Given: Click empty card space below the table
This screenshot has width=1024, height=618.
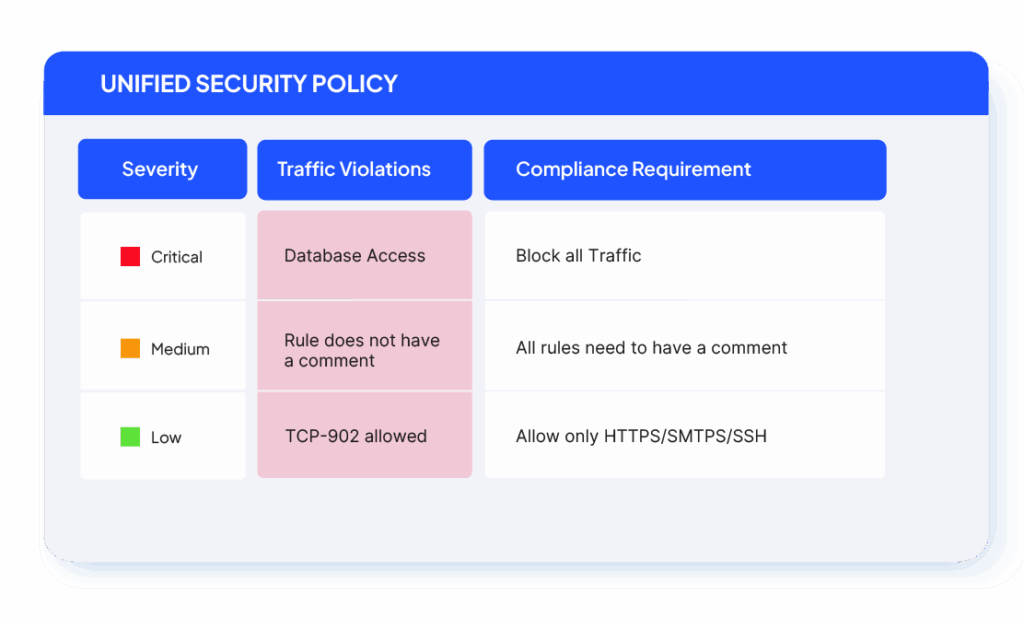Looking at the screenshot, I should [500, 520].
